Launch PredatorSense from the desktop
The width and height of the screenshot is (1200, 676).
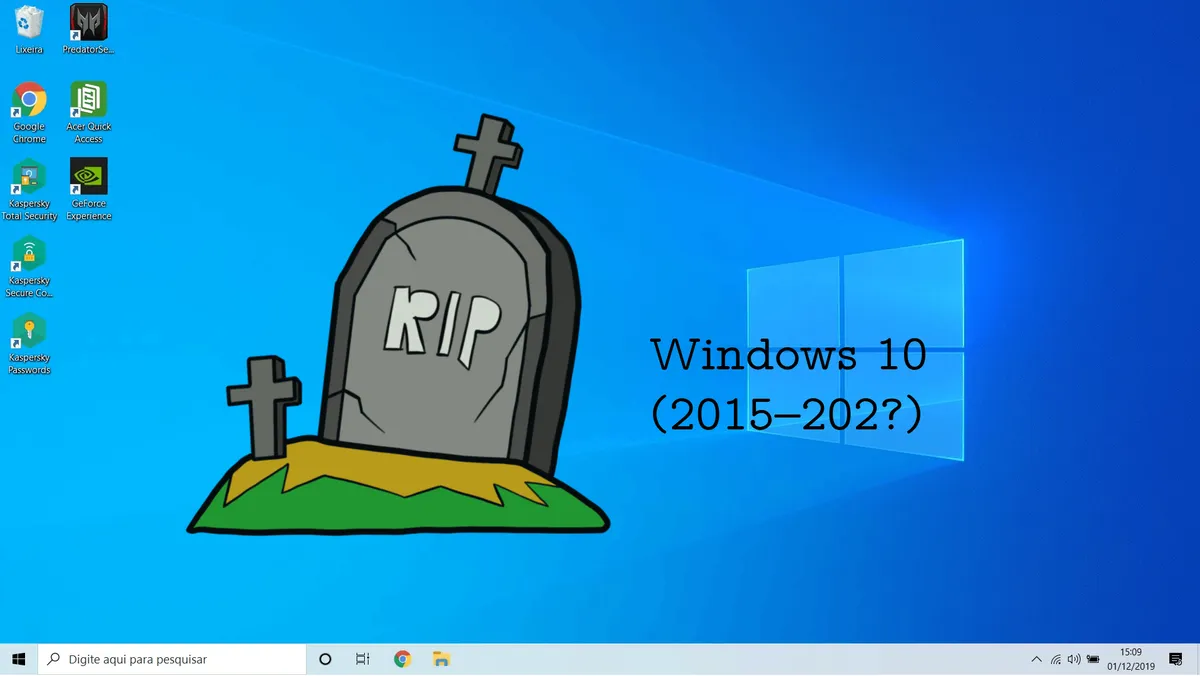[88, 22]
